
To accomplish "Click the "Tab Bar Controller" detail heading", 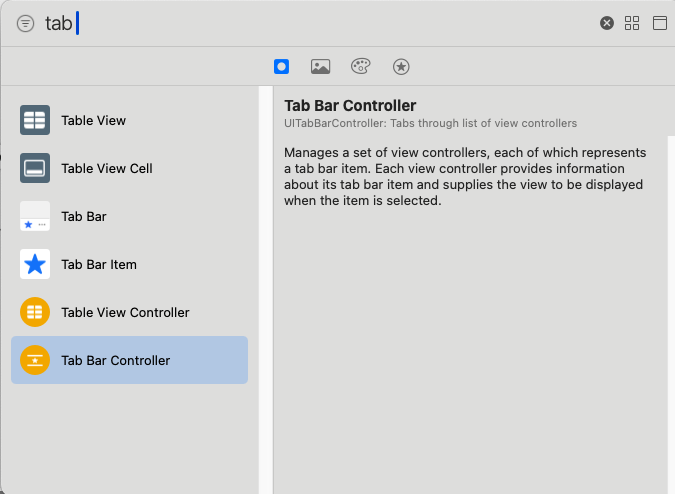I will (350, 106).
